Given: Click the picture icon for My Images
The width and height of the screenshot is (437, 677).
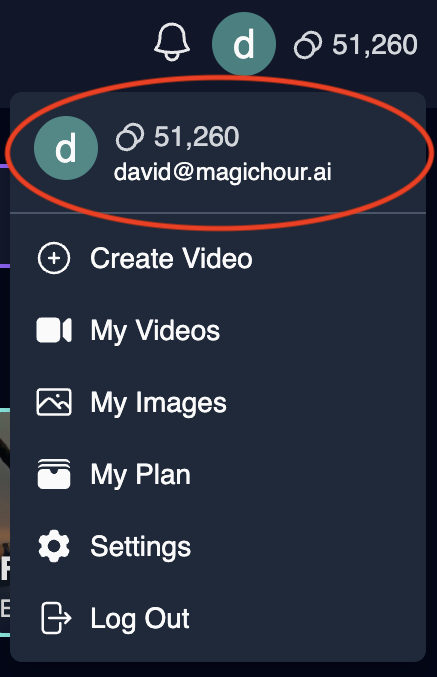Looking at the screenshot, I should pos(54,402).
